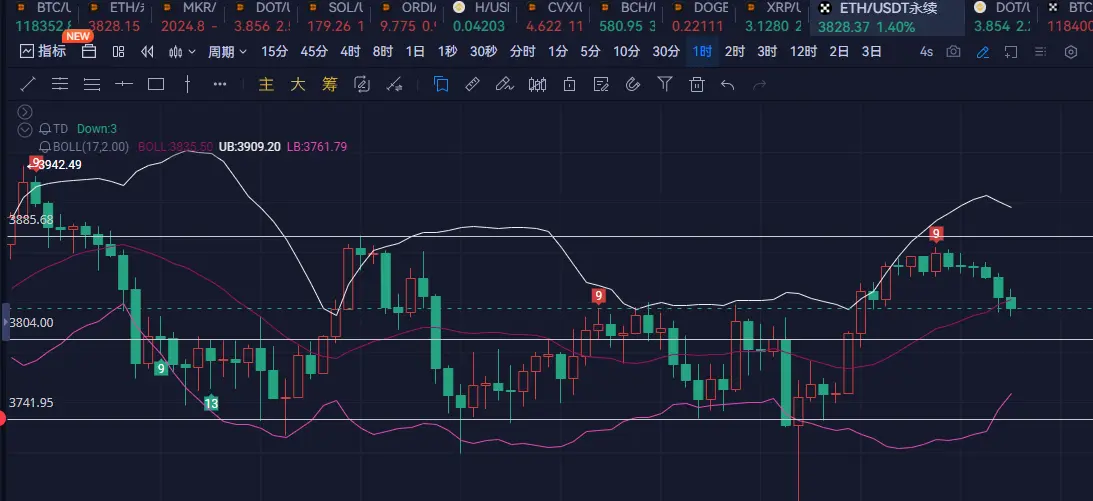Switch to the MKR symbol tab
Image resolution: width=1093 pixels, height=501 pixels.
tap(188, 17)
